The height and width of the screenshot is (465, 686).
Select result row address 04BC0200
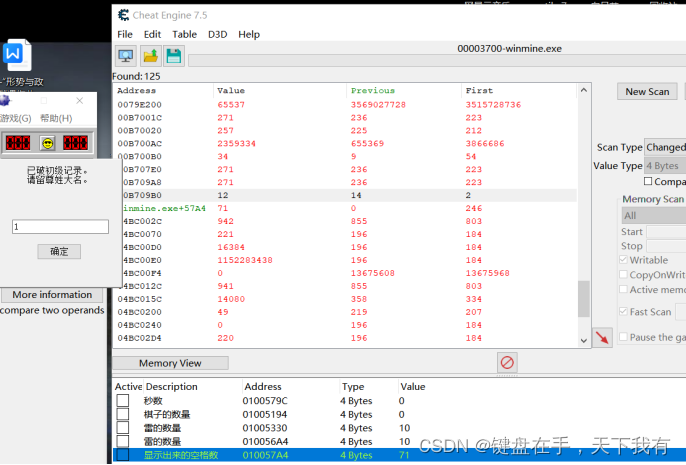tap(345, 312)
